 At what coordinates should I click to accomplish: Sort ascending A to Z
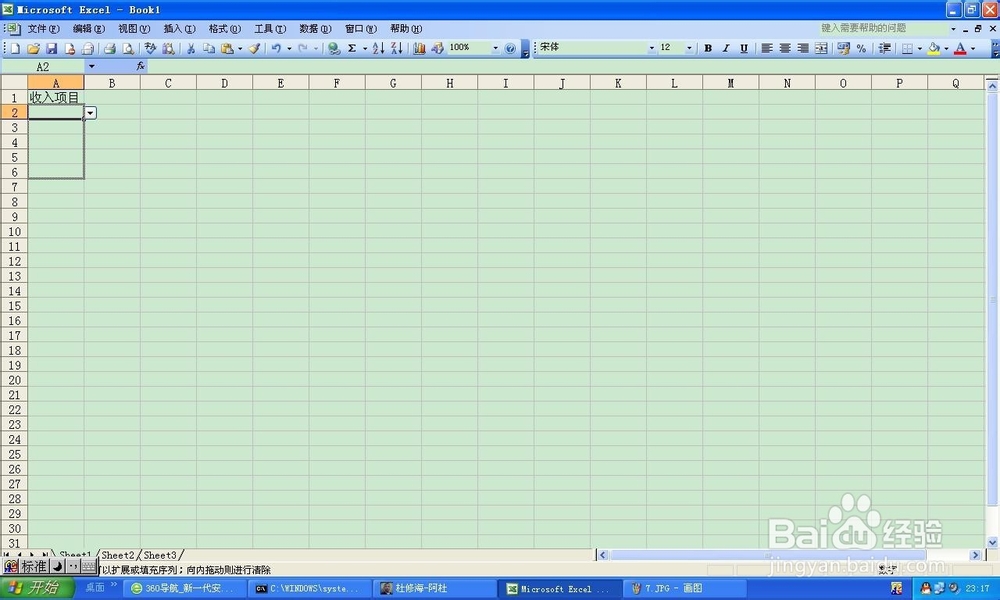pyautogui.click(x=378, y=48)
